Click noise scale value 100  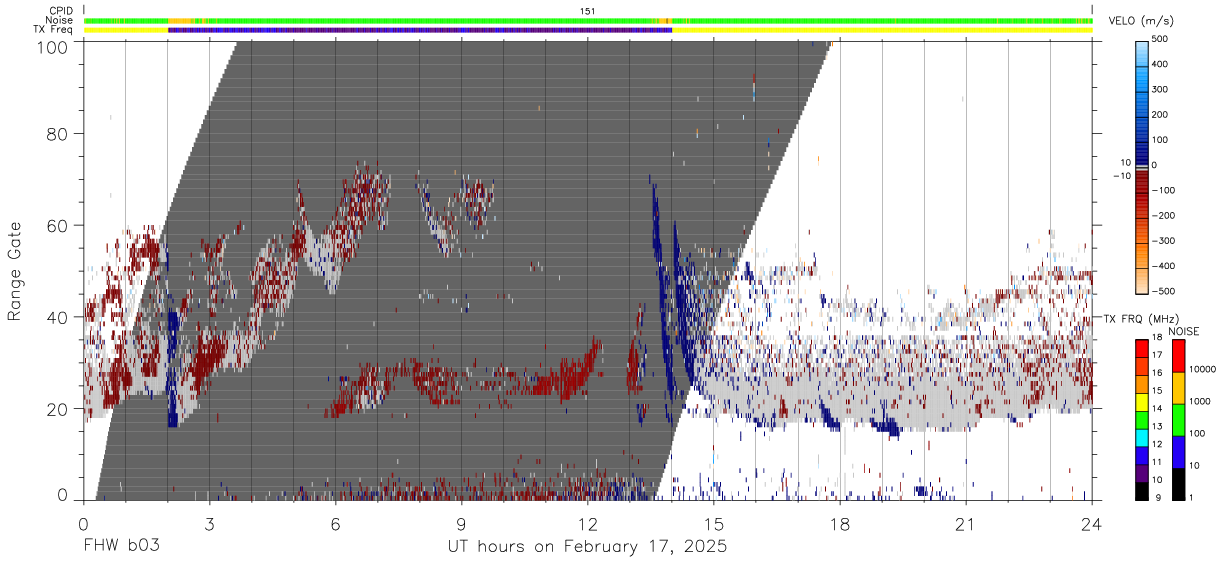pos(1198,432)
